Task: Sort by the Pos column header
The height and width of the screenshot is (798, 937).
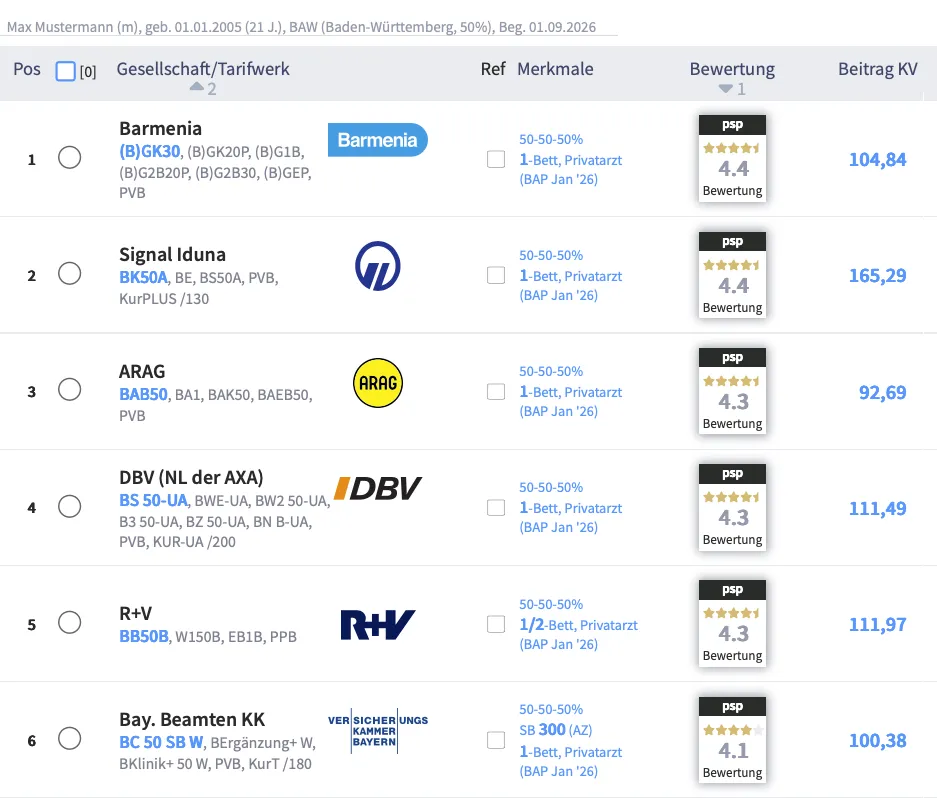Action: (27, 69)
